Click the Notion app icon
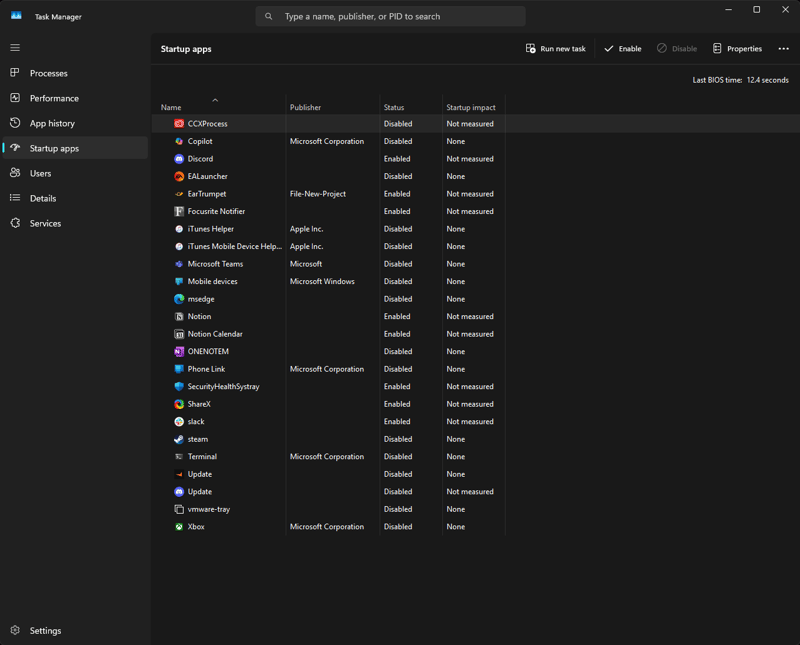This screenshot has width=800, height=645. coord(179,316)
